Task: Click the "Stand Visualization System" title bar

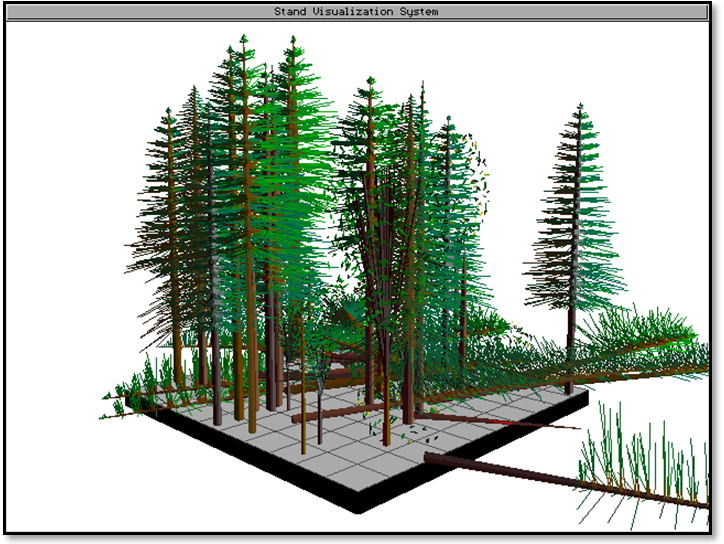Action: coord(357,12)
